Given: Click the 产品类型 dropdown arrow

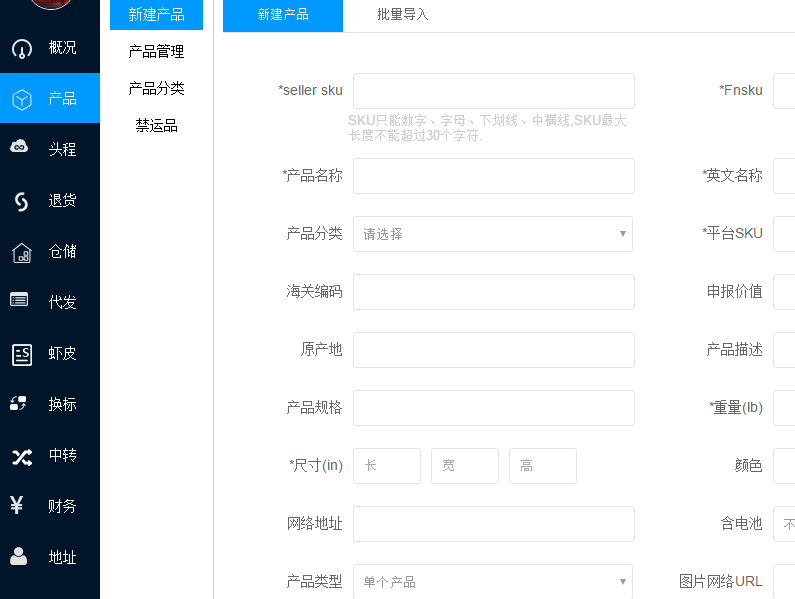Looking at the screenshot, I should coord(623,582).
